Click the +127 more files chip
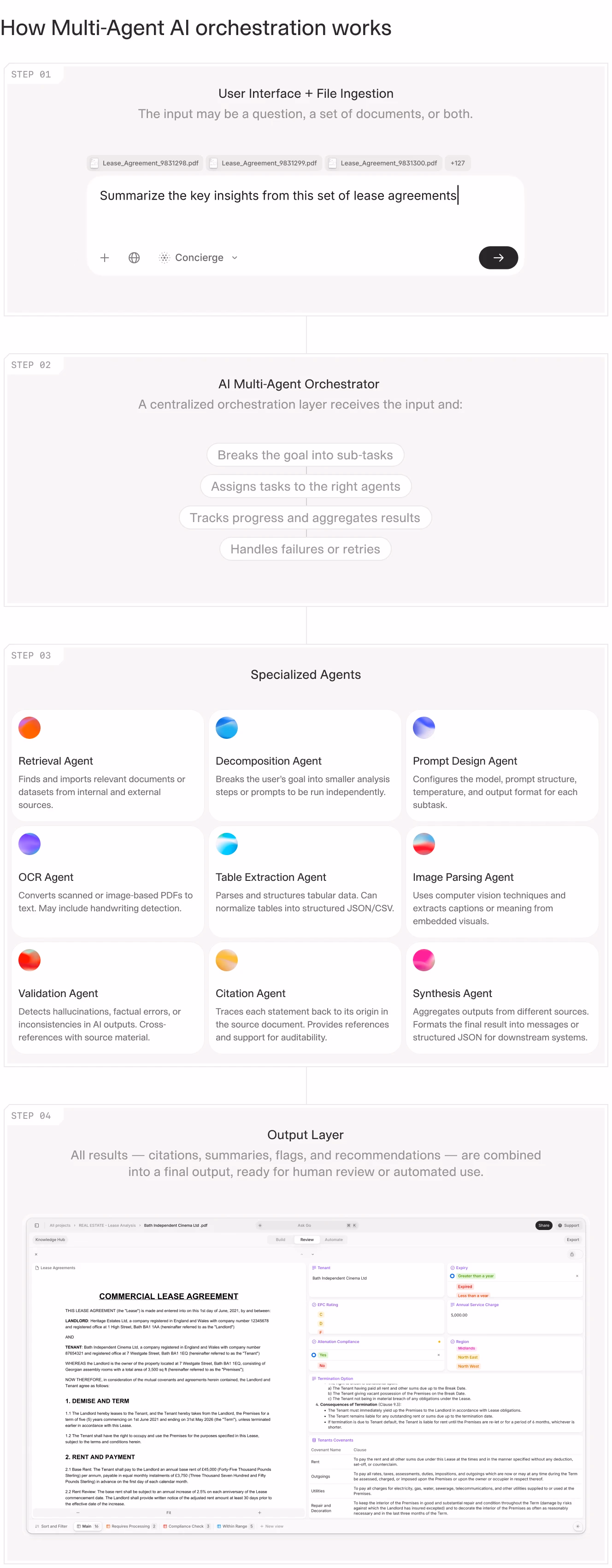The width and height of the screenshot is (612, 1568). coord(458,163)
